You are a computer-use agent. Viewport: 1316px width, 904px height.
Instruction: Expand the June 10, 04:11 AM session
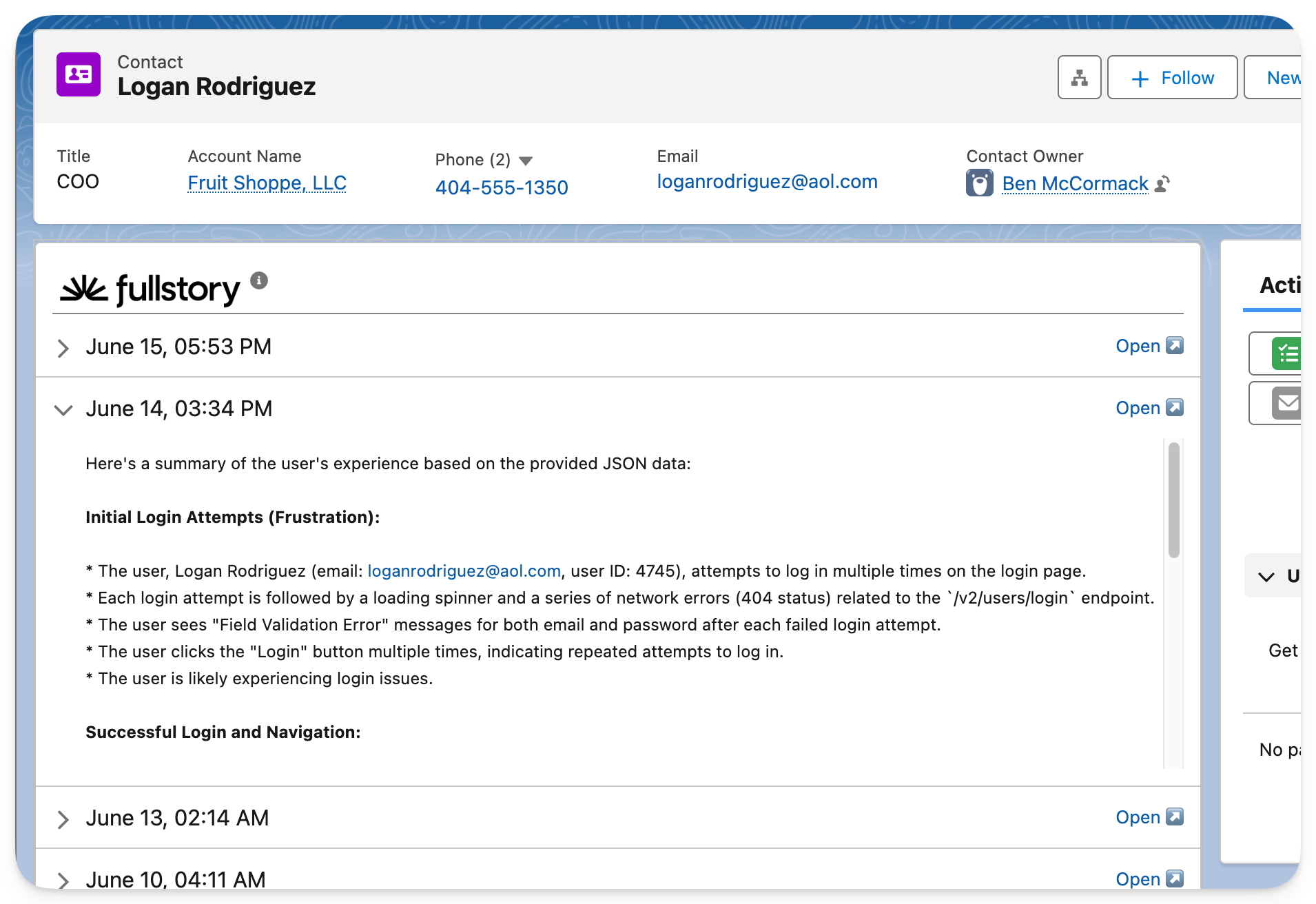coord(63,881)
